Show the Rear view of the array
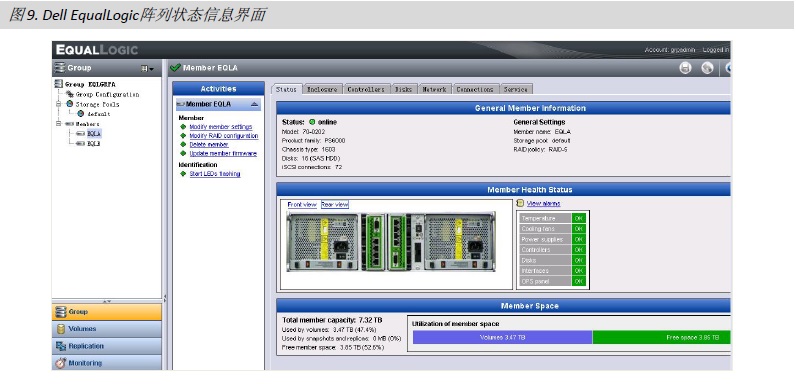Viewport: 796px width, 384px height. tap(335, 204)
